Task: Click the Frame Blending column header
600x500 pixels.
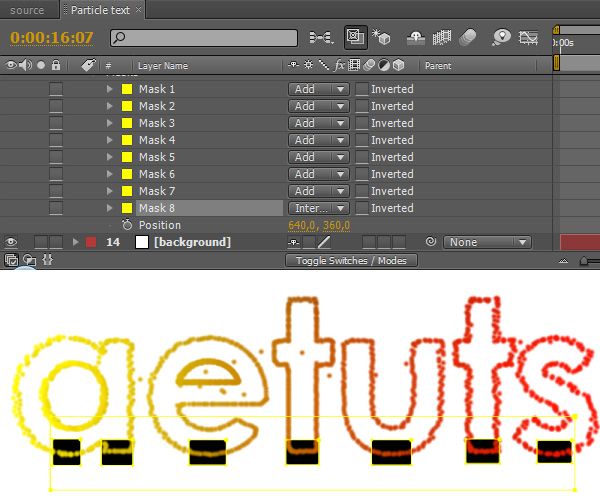Action: click(x=354, y=65)
